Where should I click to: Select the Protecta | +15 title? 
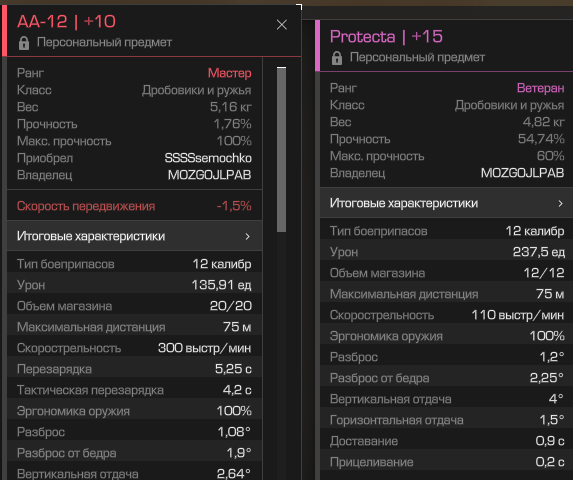pos(386,36)
